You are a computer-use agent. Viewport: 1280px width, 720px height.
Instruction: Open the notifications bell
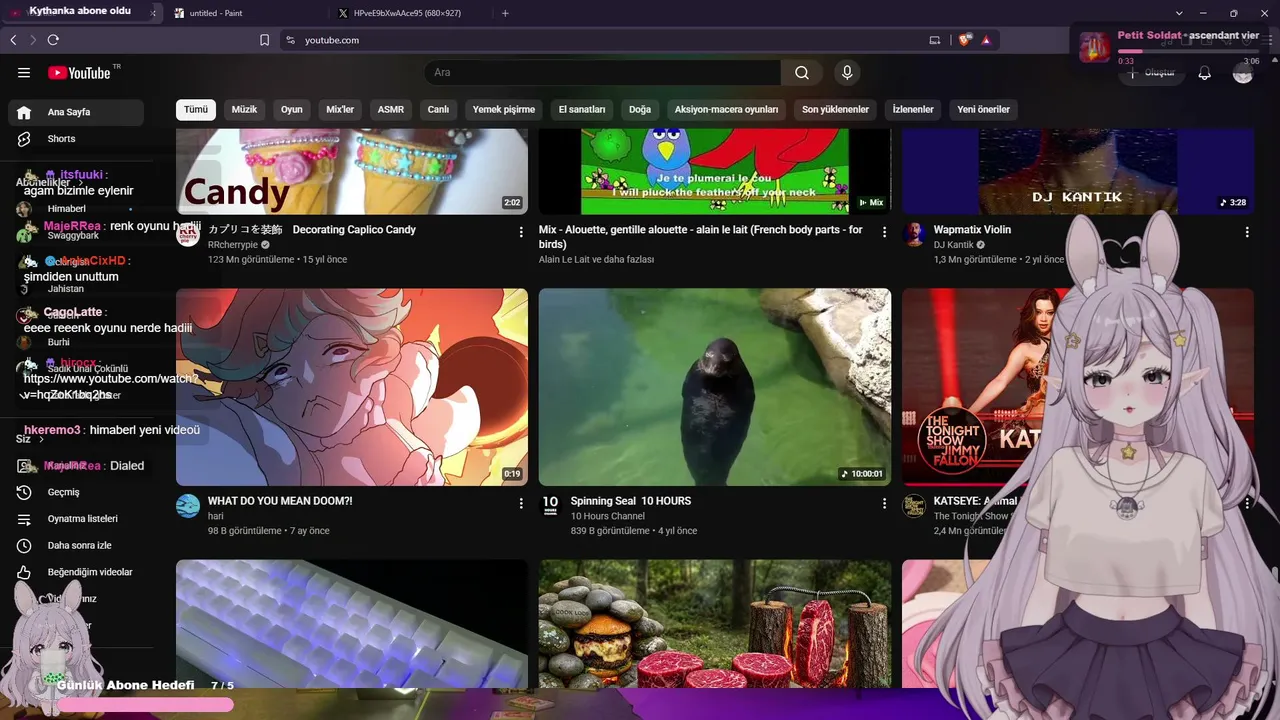coord(1205,73)
